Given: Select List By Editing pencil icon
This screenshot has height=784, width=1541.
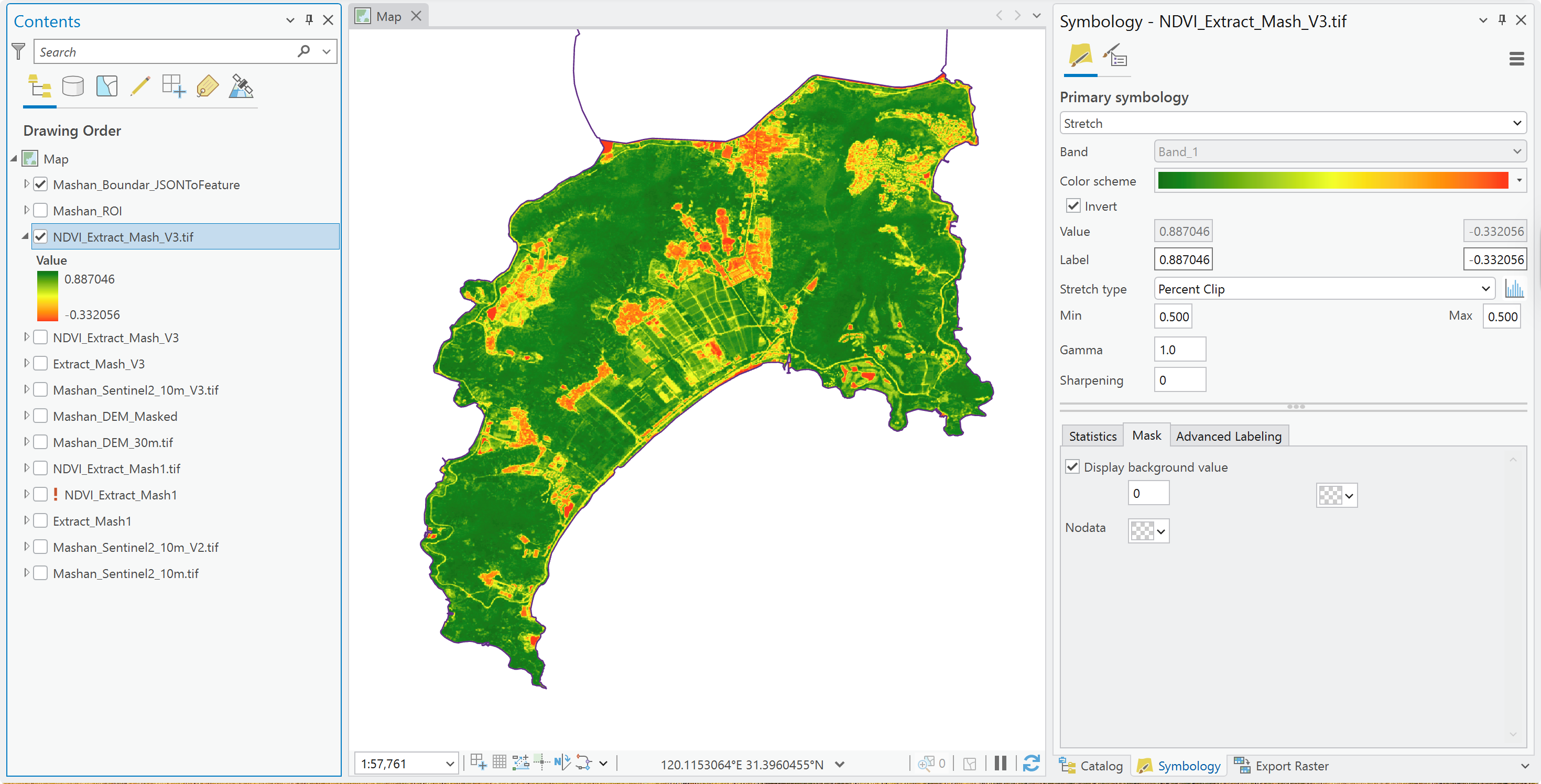Looking at the screenshot, I should point(140,86).
